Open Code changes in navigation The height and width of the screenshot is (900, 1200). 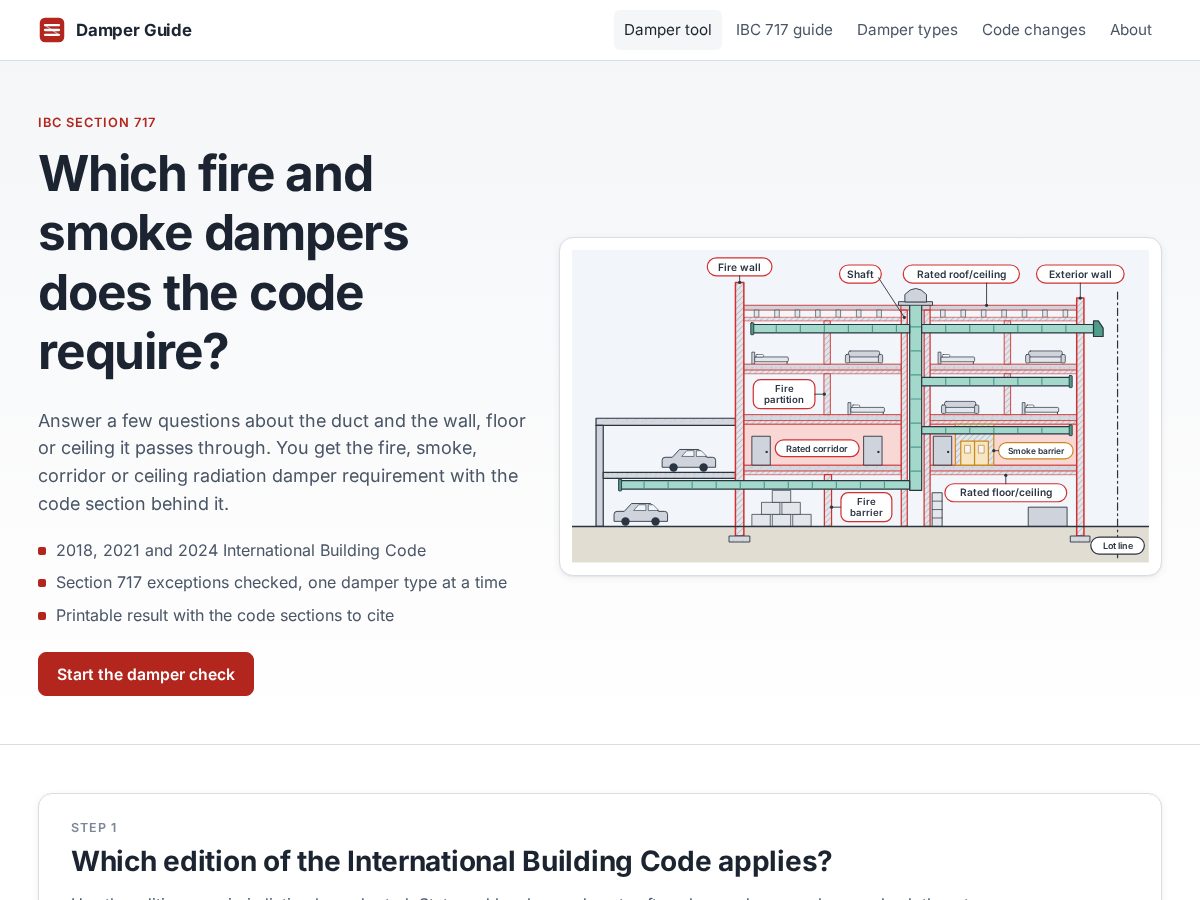(x=1034, y=30)
